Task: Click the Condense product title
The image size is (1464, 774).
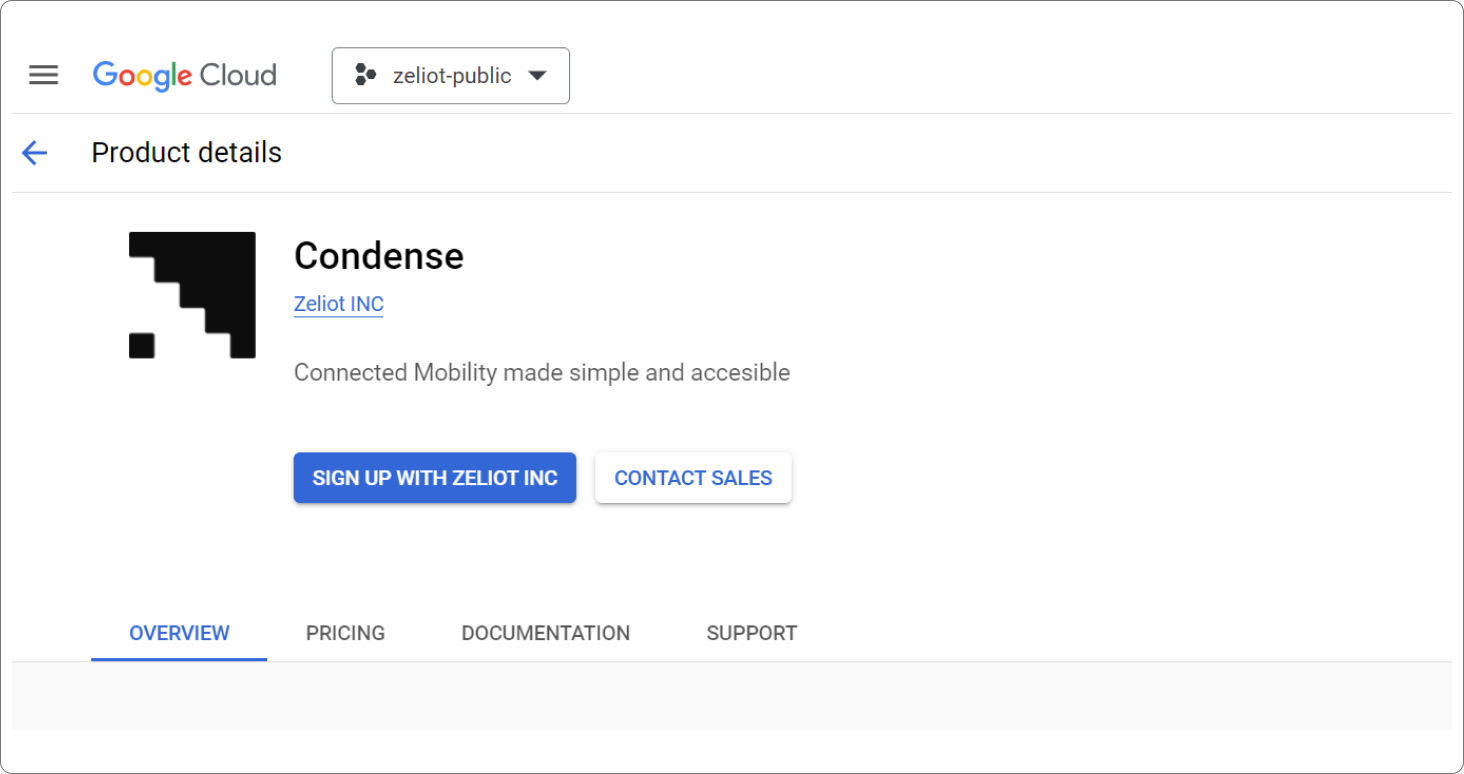Action: click(x=378, y=256)
